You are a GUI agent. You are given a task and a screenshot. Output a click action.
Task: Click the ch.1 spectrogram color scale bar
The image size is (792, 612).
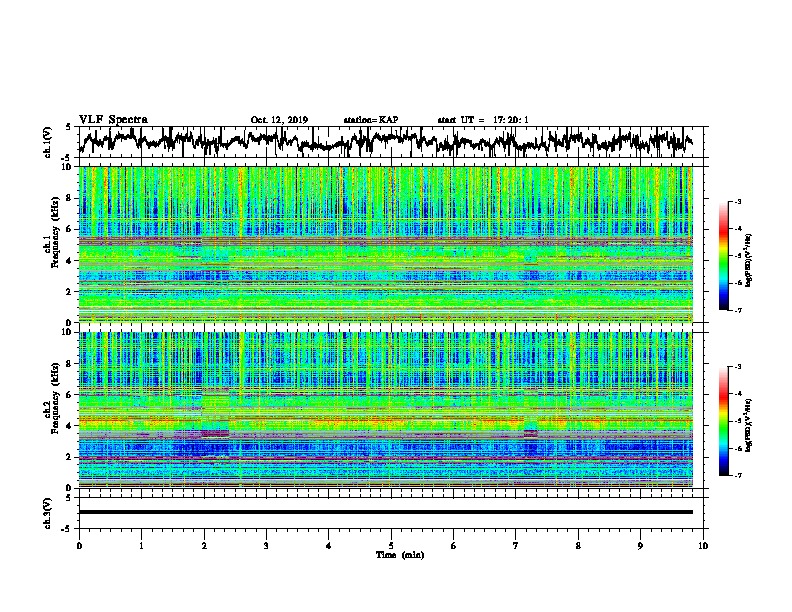[x=724, y=256]
